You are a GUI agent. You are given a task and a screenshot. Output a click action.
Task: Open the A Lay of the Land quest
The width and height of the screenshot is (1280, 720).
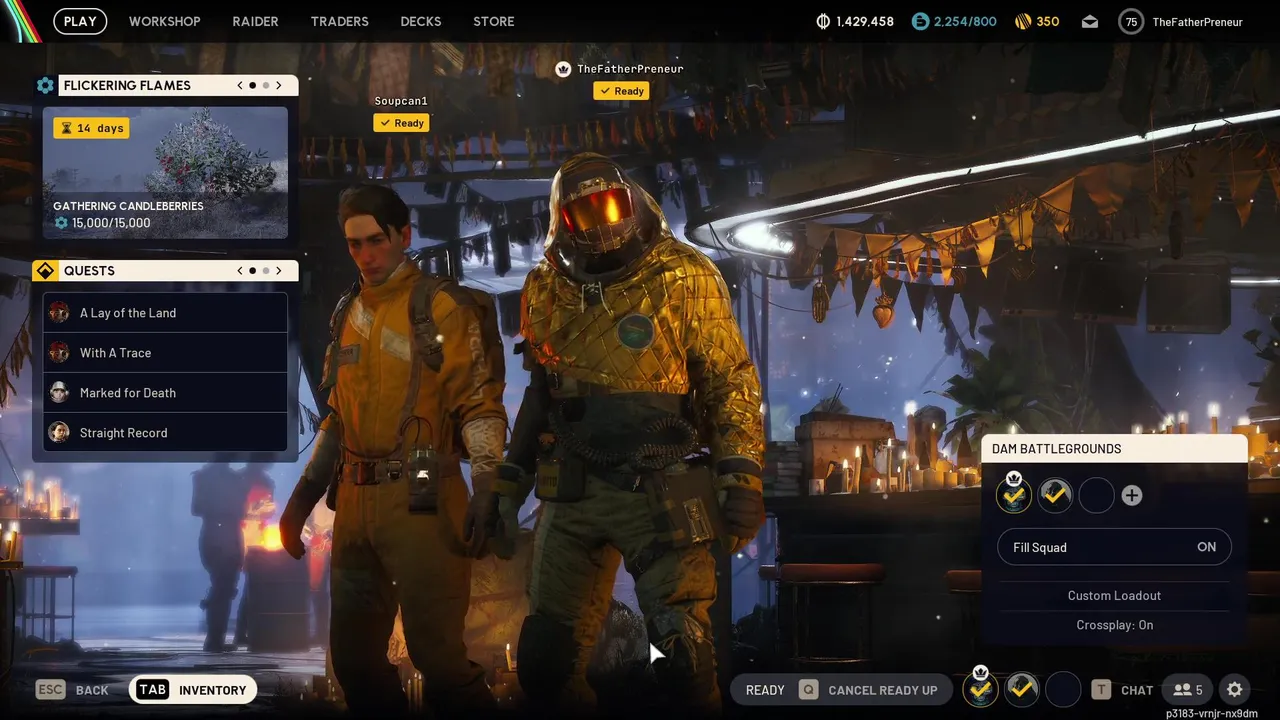tap(165, 313)
